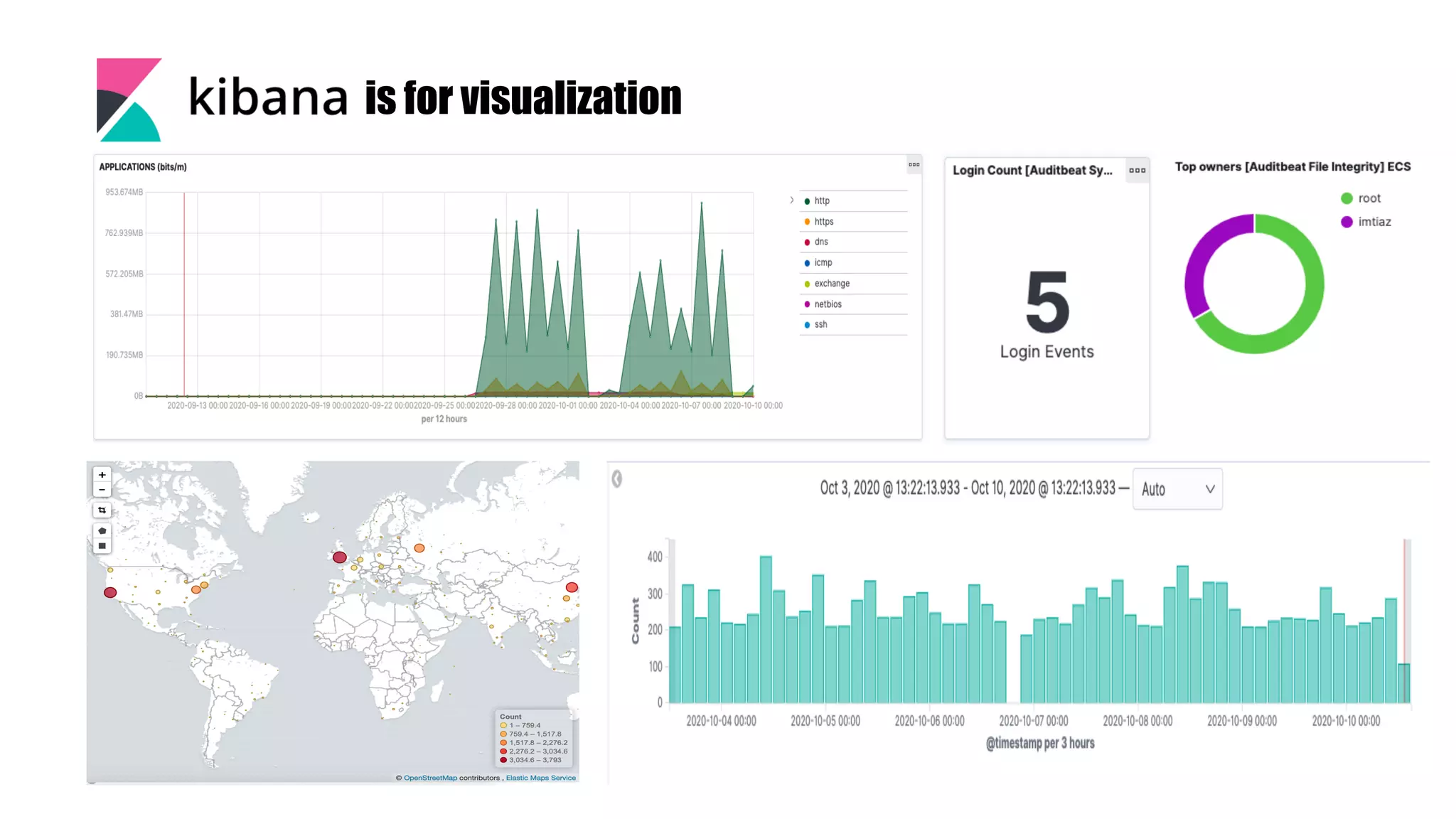The image size is (1456, 819).
Task: Click the 'per 12 hours' axis label
Action: pyautogui.click(x=444, y=419)
